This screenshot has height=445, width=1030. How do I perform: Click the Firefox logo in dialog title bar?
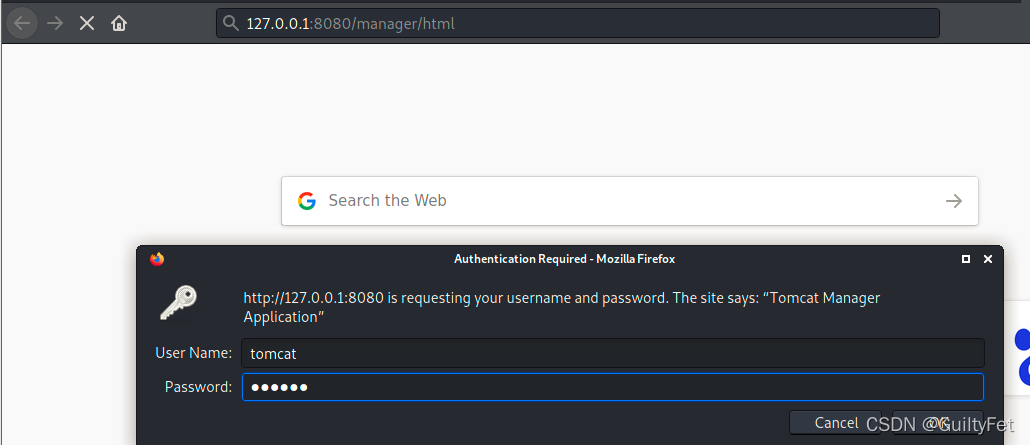(157, 259)
